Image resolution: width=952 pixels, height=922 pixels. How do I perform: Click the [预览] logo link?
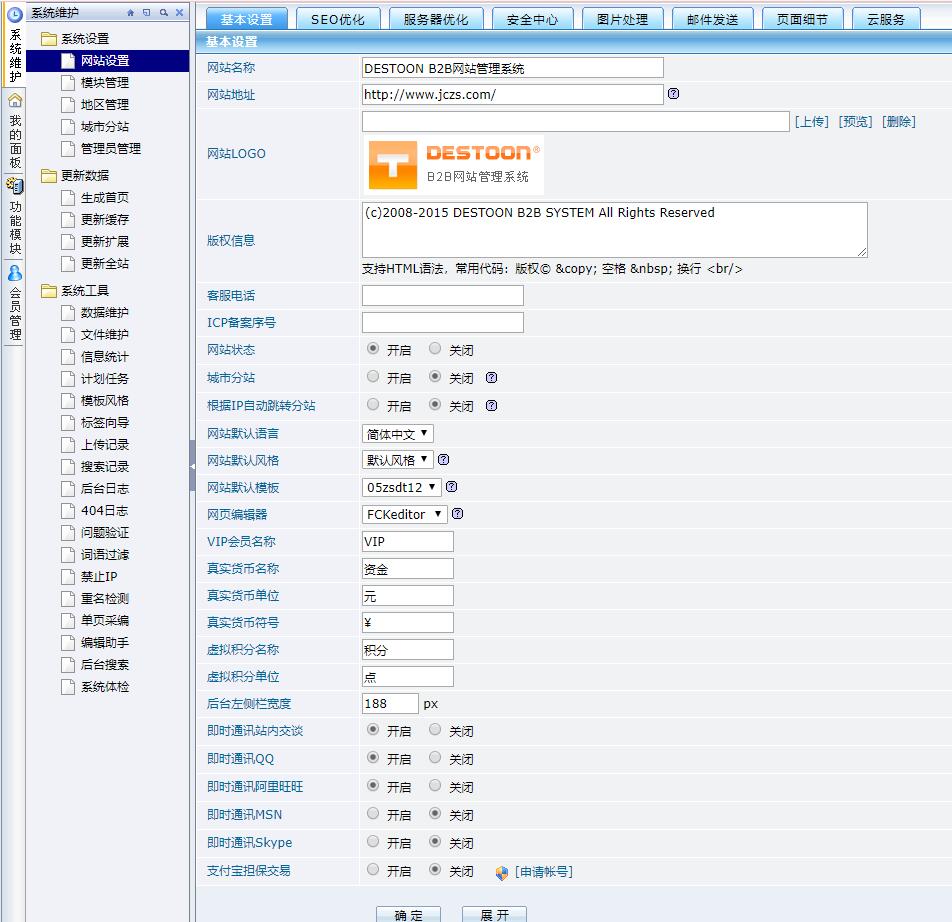click(x=855, y=121)
